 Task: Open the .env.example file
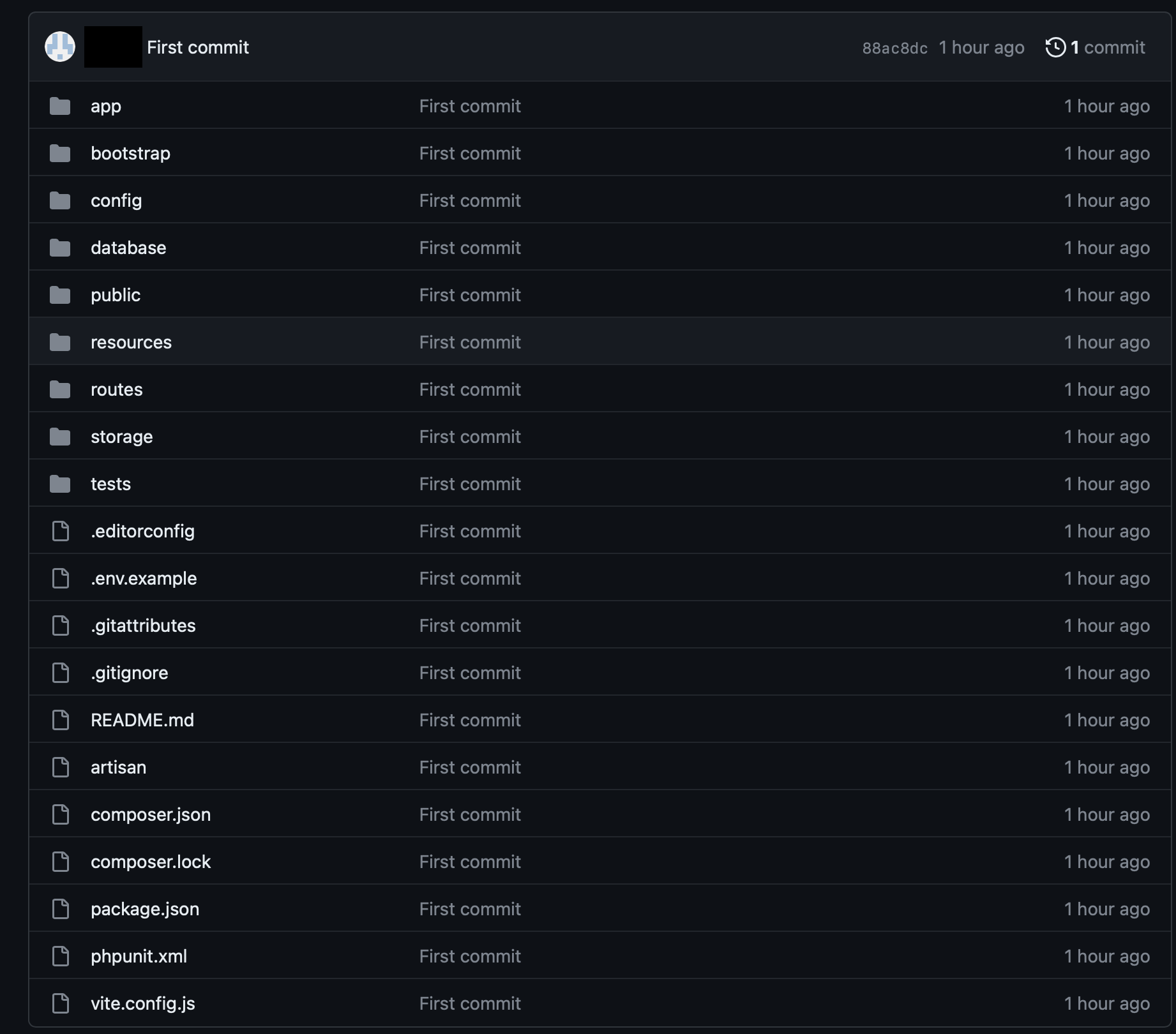(144, 578)
